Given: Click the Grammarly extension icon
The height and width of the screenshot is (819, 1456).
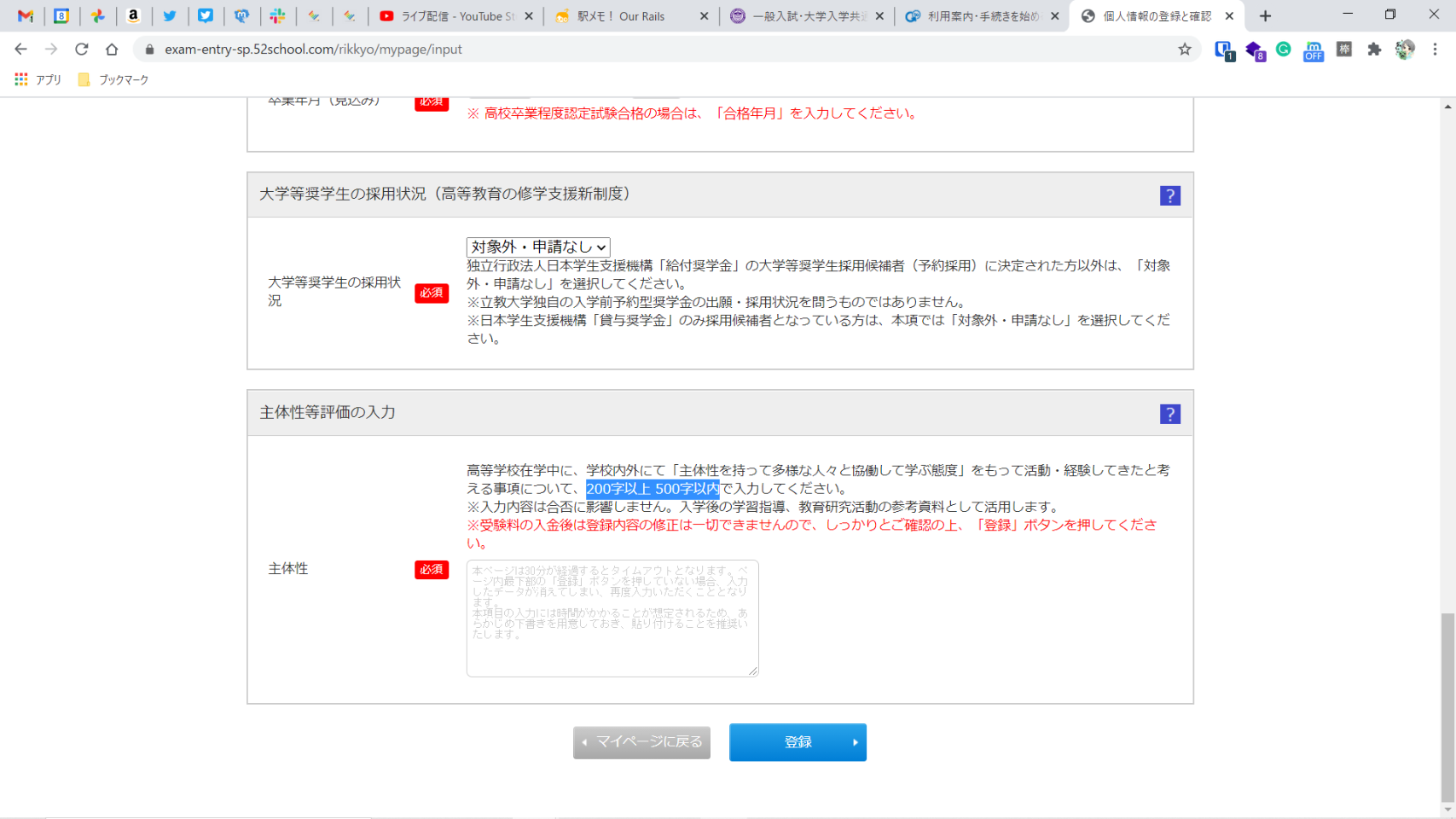Looking at the screenshot, I should pyautogui.click(x=1283, y=49).
